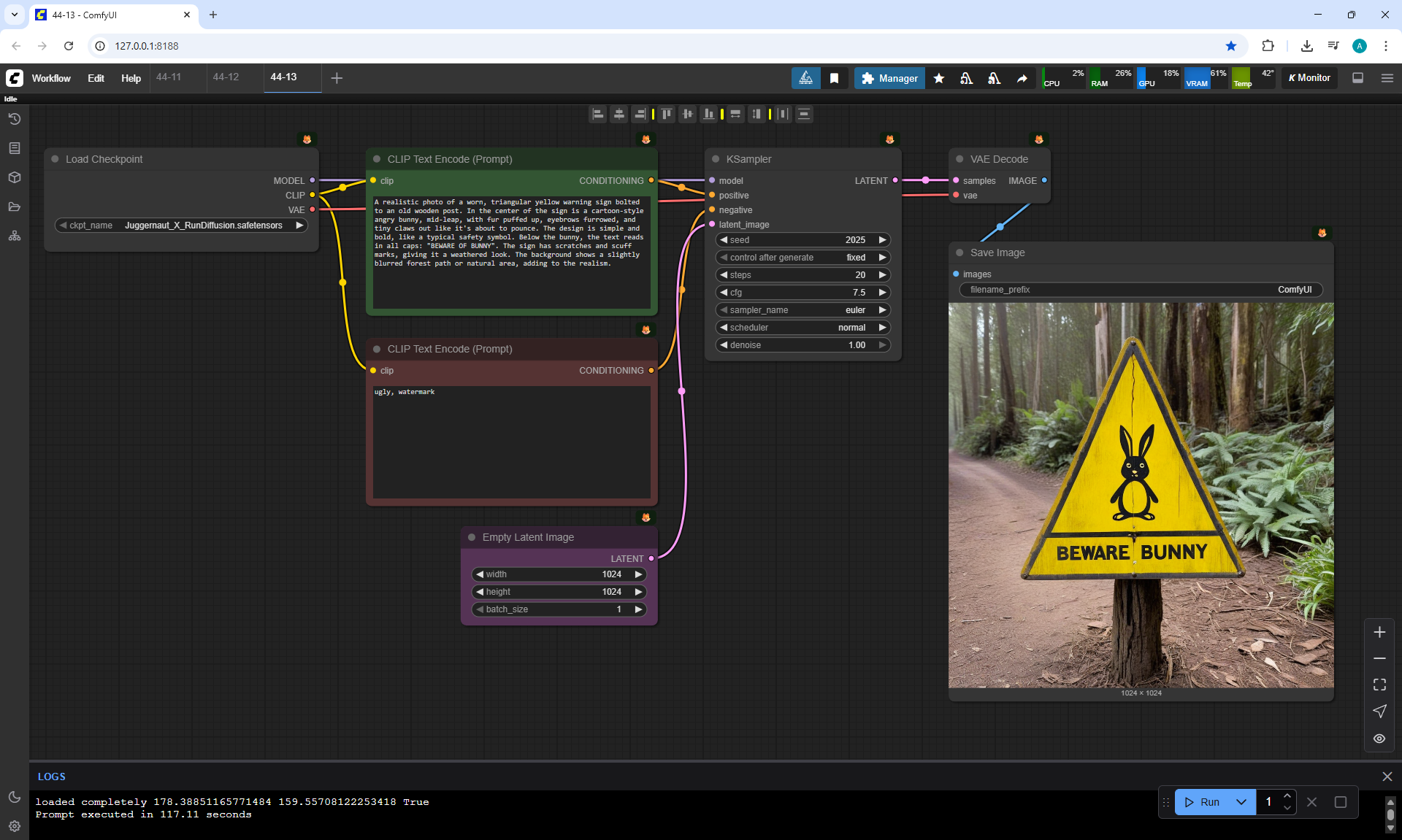Toggle the bottom panel icon near K Monitor

pos(1357,78)
